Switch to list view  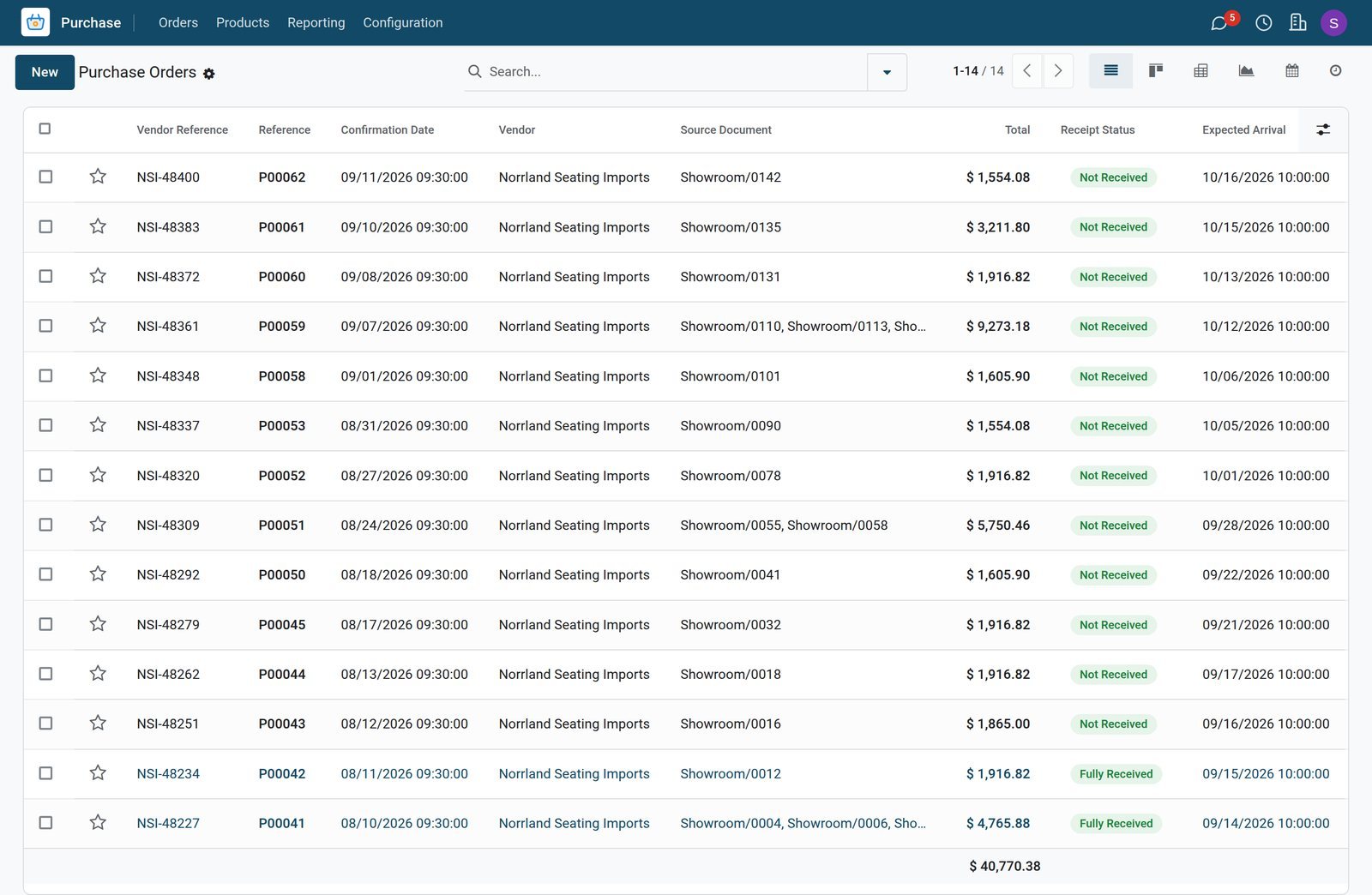[1110, 71]
